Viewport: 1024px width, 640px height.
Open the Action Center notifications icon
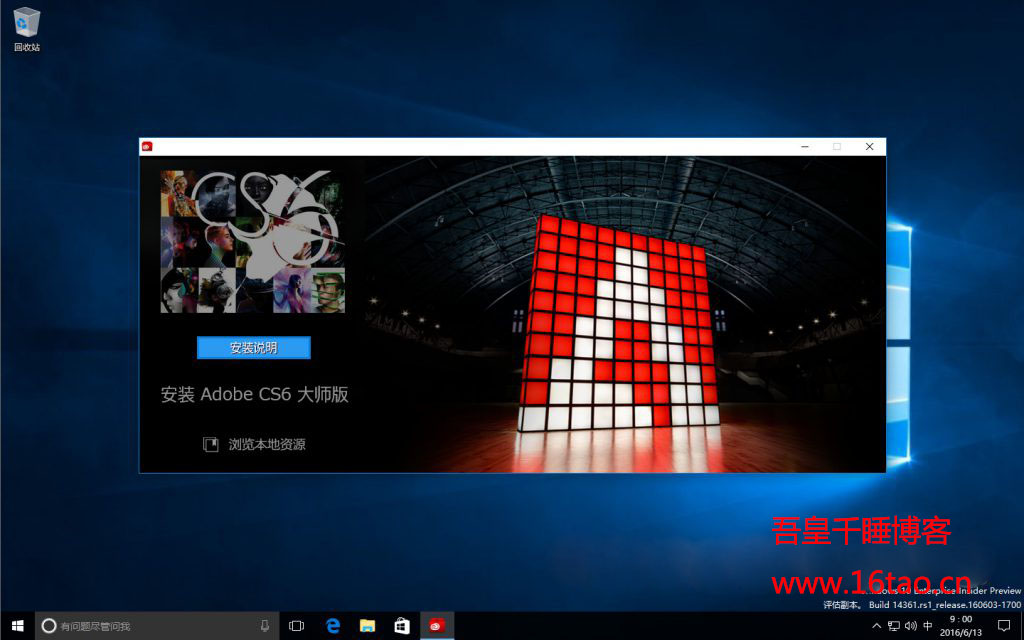tap(1004, 626)
